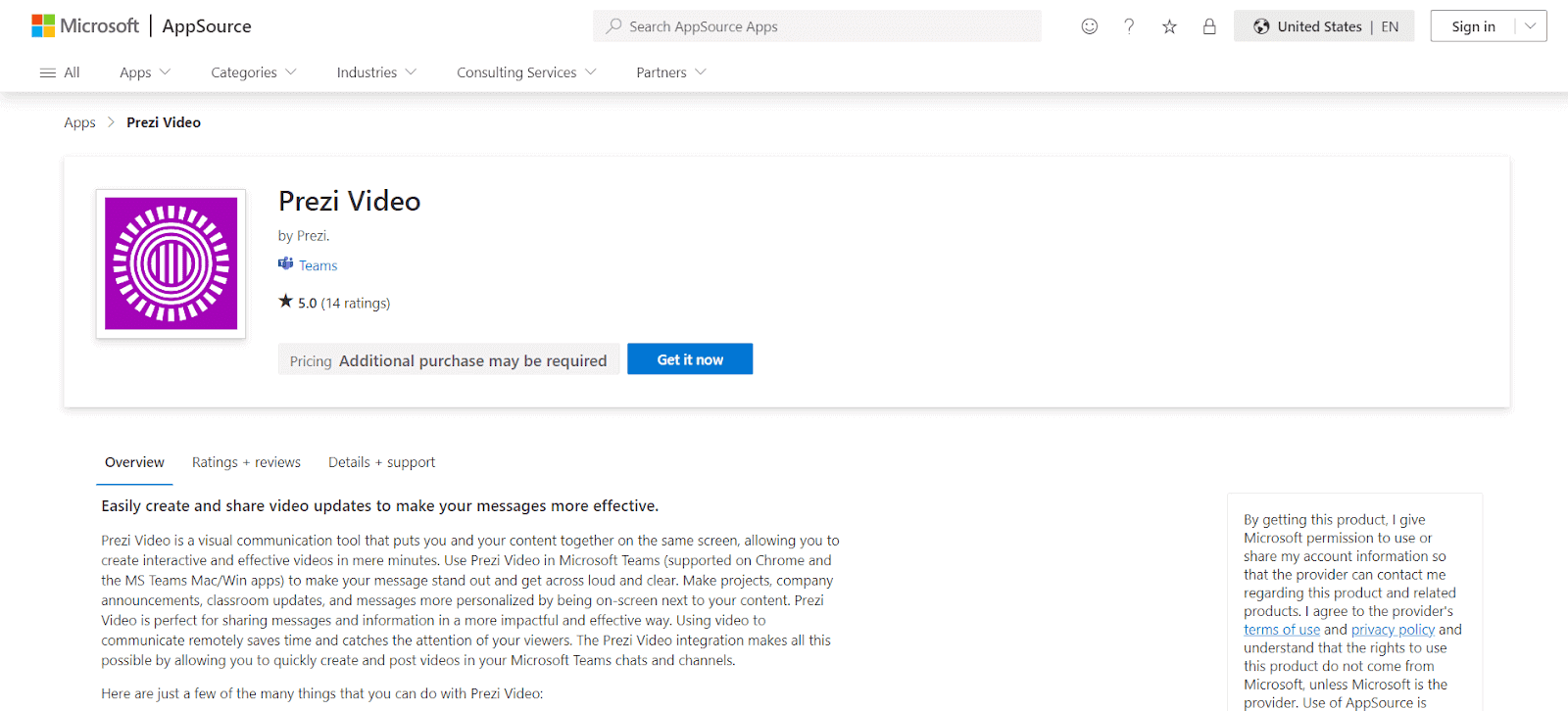Click the 5.0 star rating

307,303
